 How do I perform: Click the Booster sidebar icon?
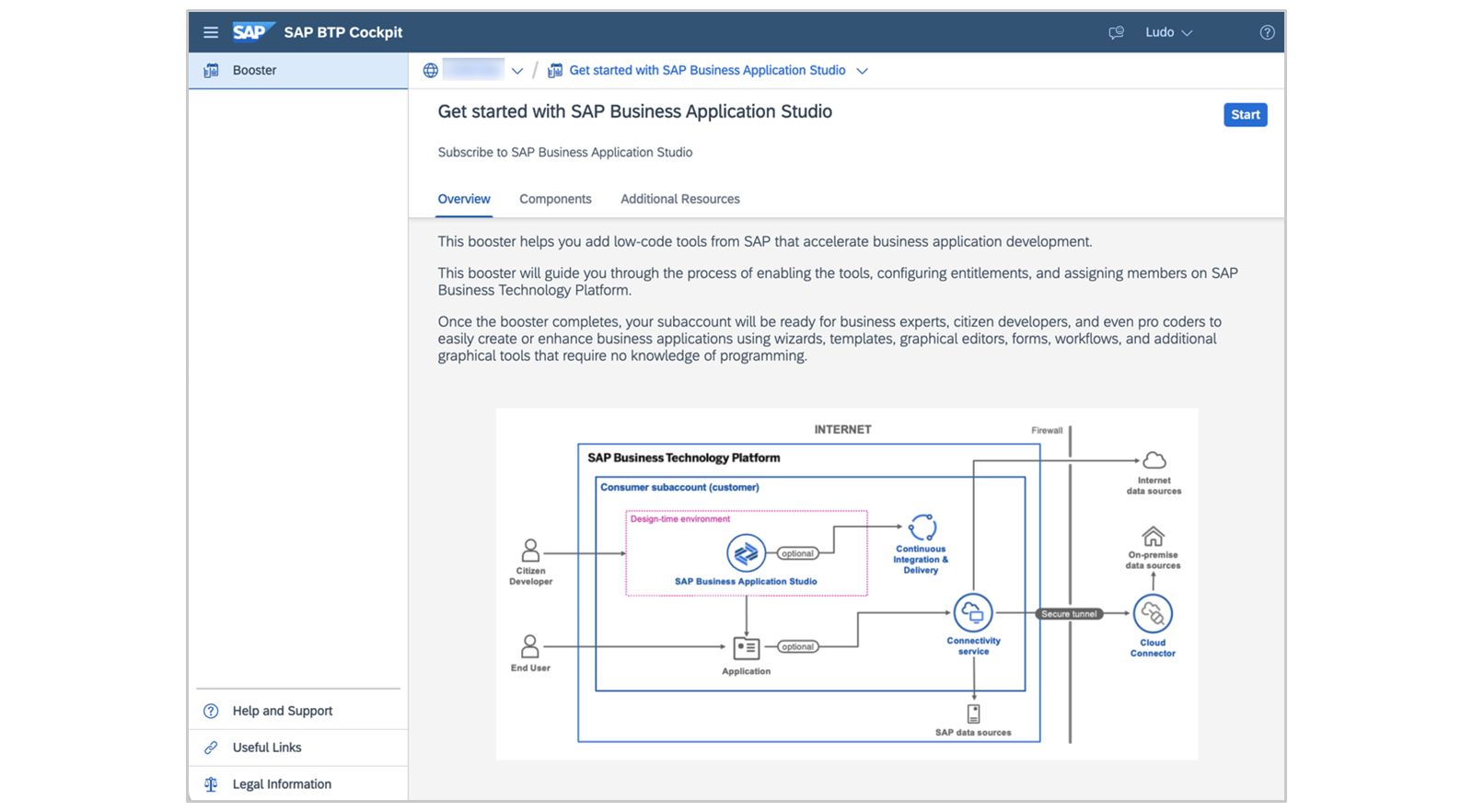coord(211,70)
